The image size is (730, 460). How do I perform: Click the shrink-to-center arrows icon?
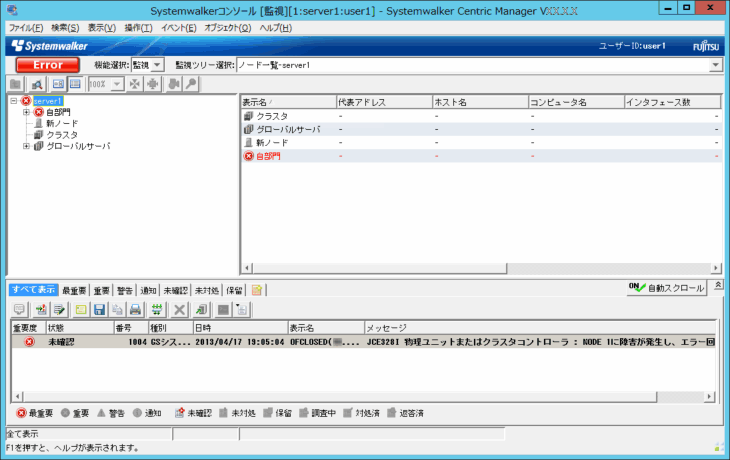pyautogui.click(x=135, y=84)
